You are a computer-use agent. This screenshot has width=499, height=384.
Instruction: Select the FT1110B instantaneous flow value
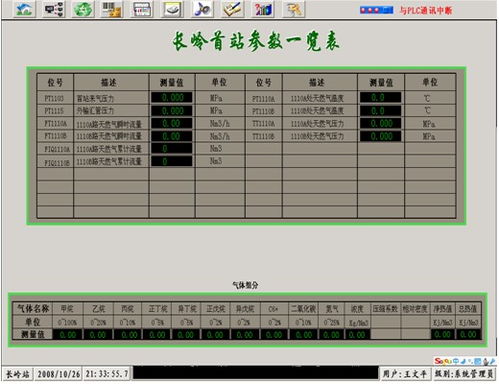(x=172, y=136)
